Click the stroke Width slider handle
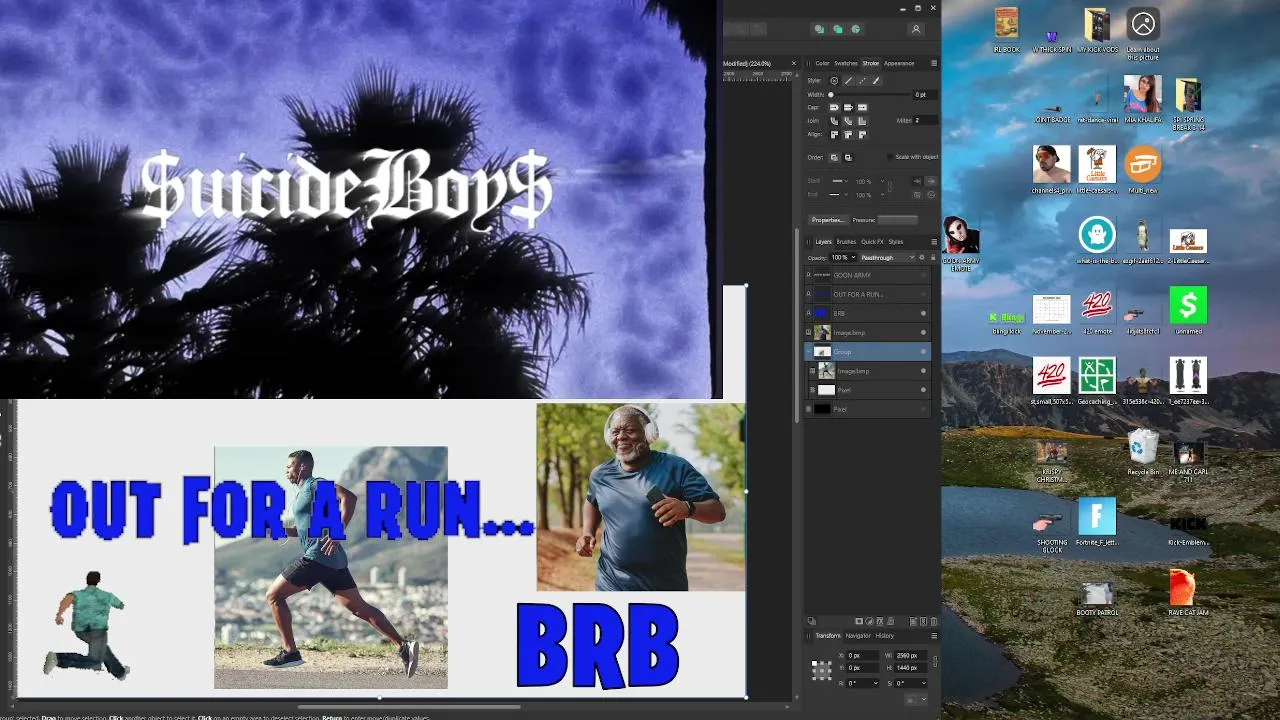 click(831, 95)
